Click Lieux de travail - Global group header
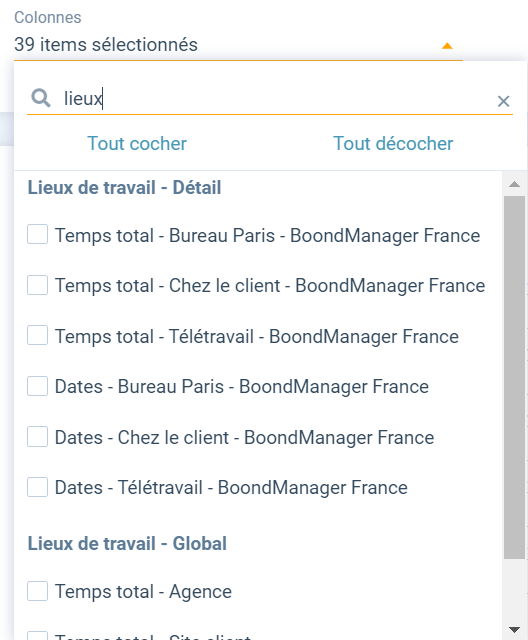528x640 pixels. point(127,544)
